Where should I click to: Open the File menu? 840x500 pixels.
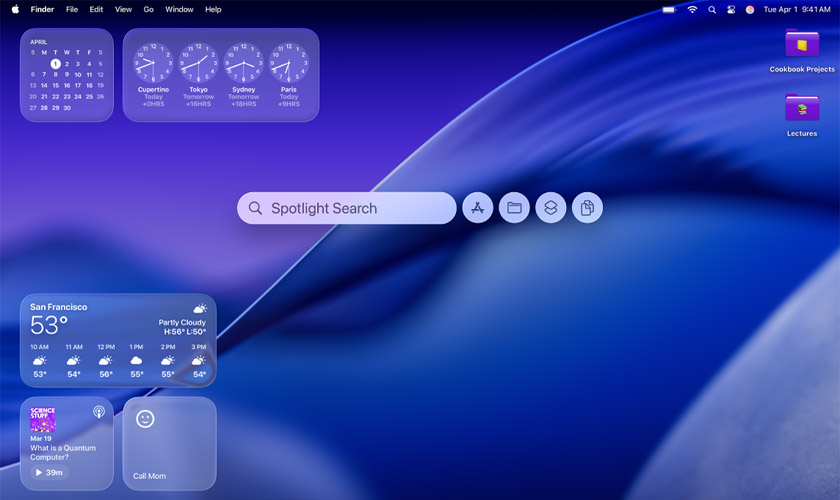[x=72, y=9]
